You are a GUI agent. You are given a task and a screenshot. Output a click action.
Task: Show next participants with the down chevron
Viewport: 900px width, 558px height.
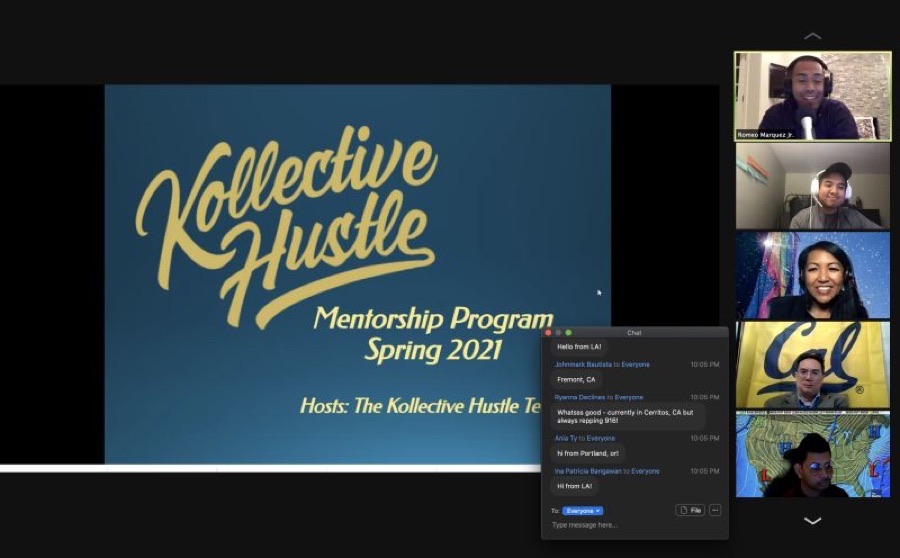(812, 521)
